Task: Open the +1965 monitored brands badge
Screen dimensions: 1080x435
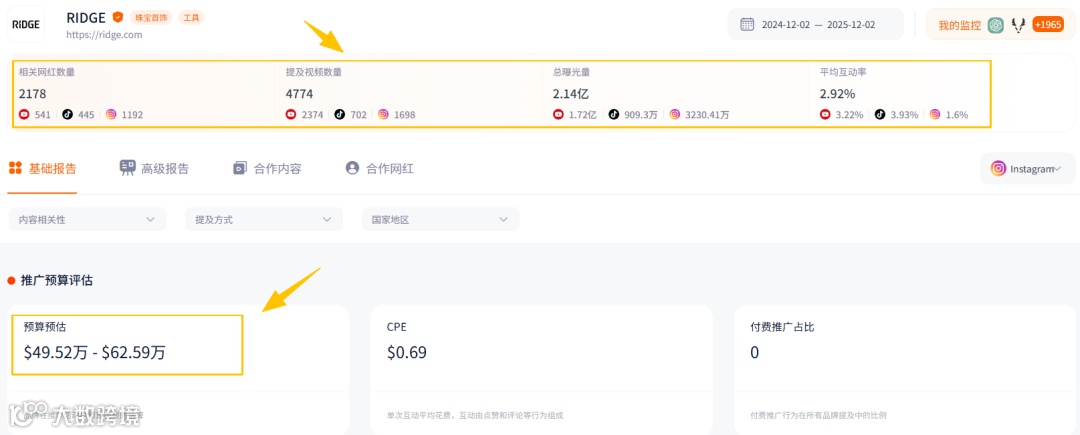Action: [x=1048, y=25]
